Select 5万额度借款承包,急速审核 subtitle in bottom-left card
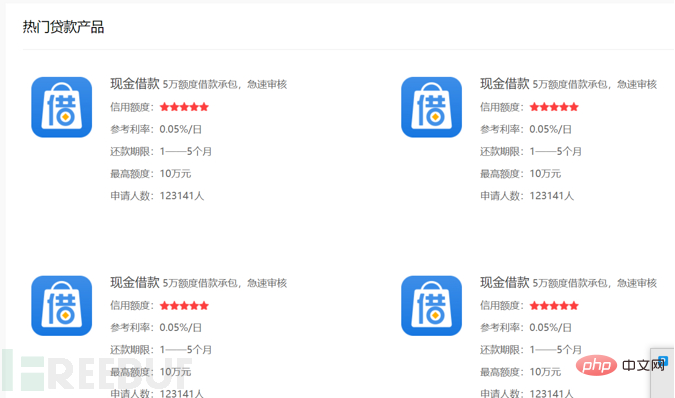The height and width of the screenshot is (398, 675). click(225, 283)
